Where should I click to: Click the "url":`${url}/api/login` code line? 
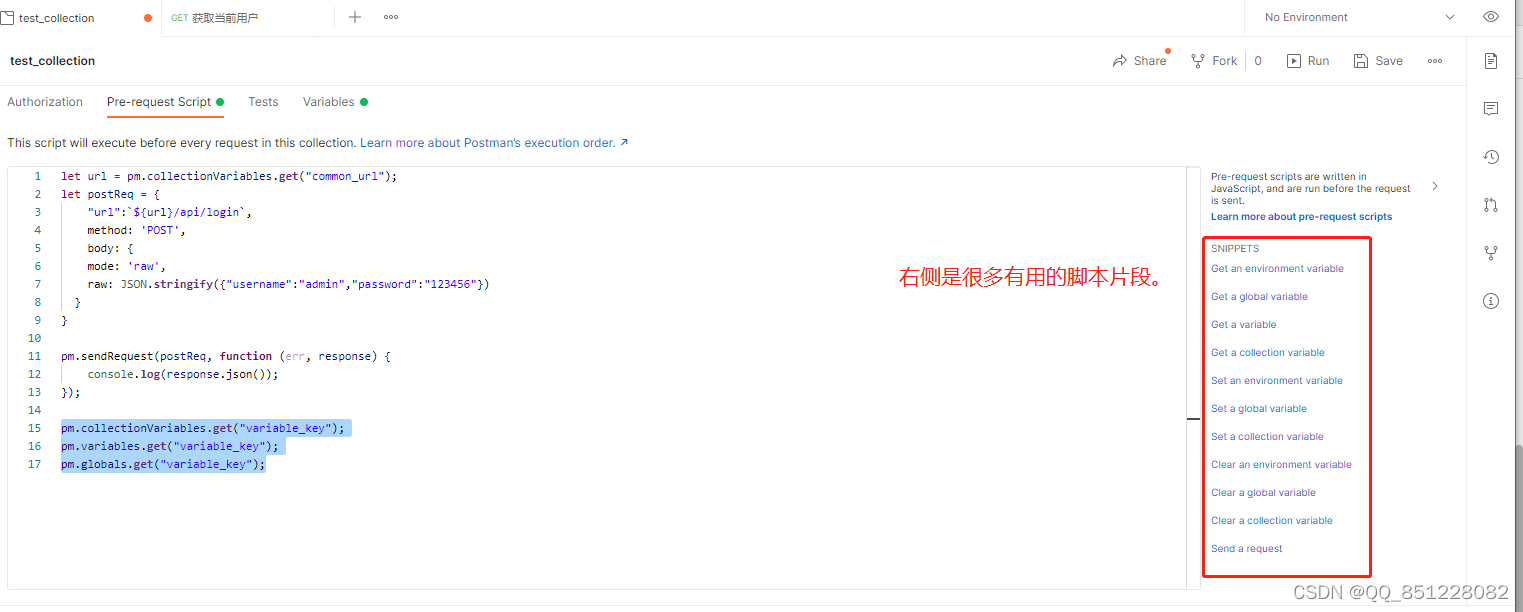[x=170, y=212]
